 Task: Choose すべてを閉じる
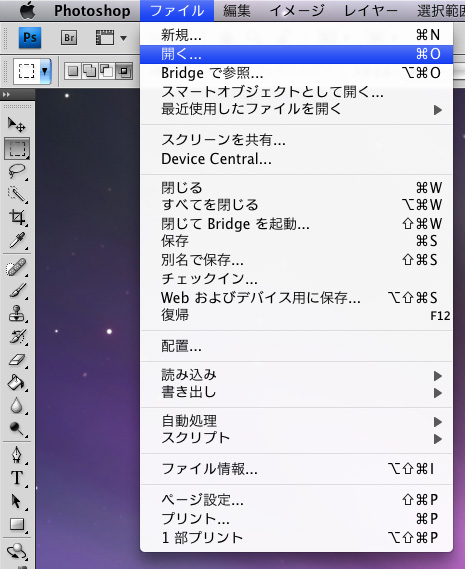(297, 205)
